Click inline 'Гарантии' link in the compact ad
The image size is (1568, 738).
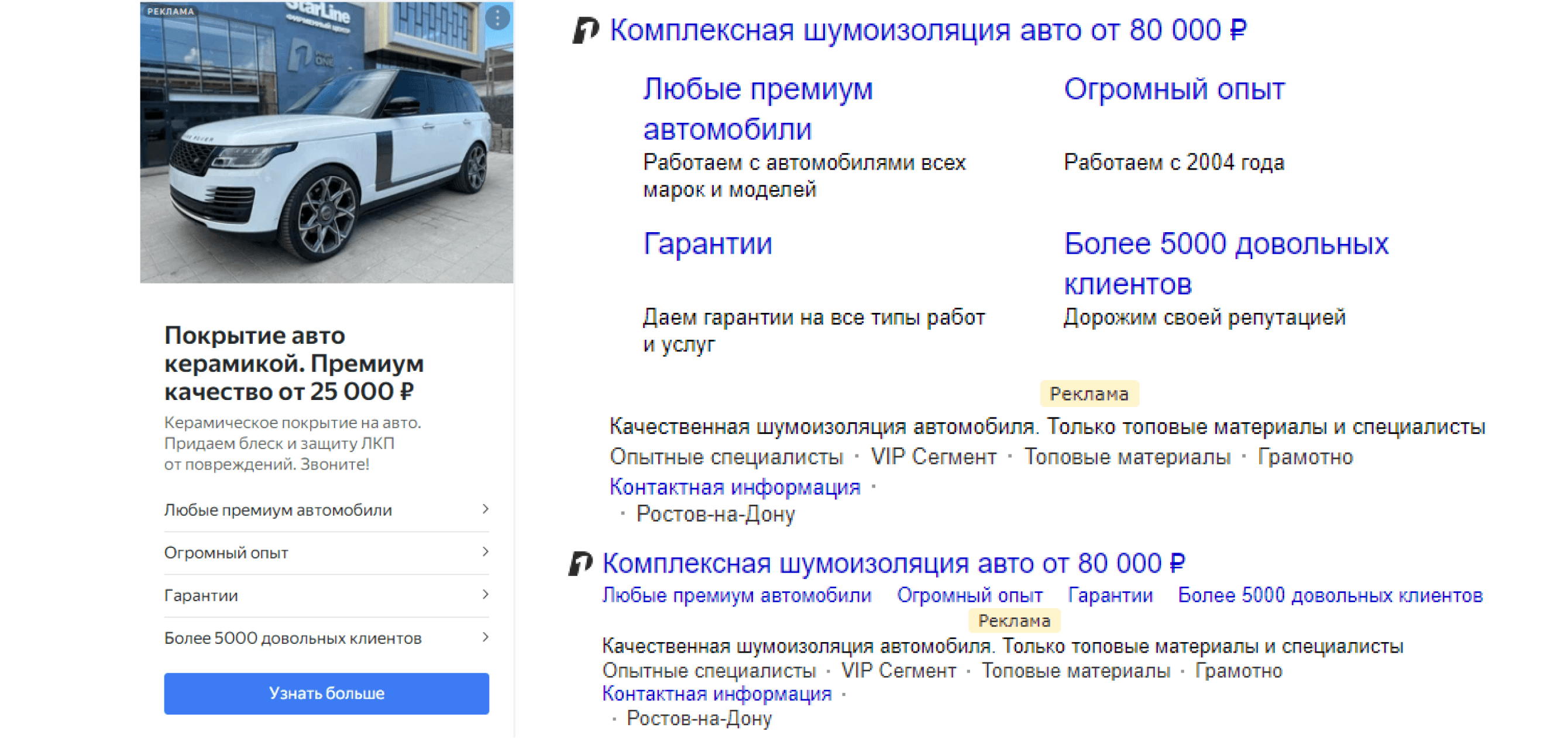(x=1110, y=595)
